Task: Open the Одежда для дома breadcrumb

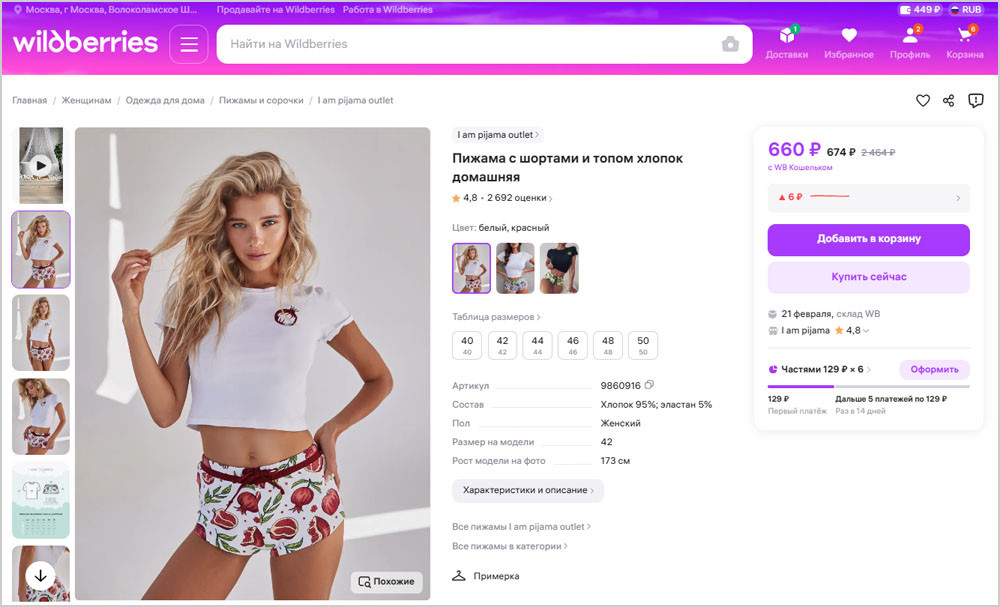Action: point(165,100)
